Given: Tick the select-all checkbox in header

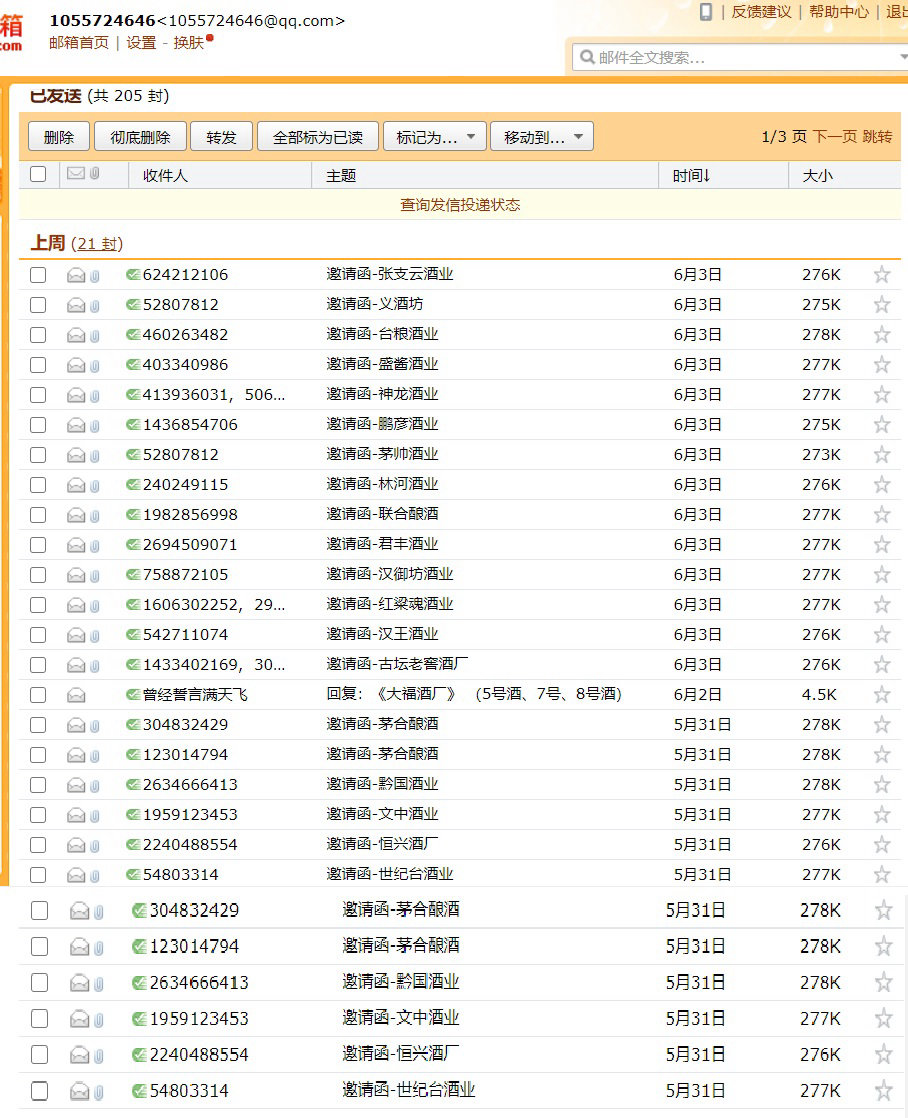Looking at the screenshot, I should [38, 174].
